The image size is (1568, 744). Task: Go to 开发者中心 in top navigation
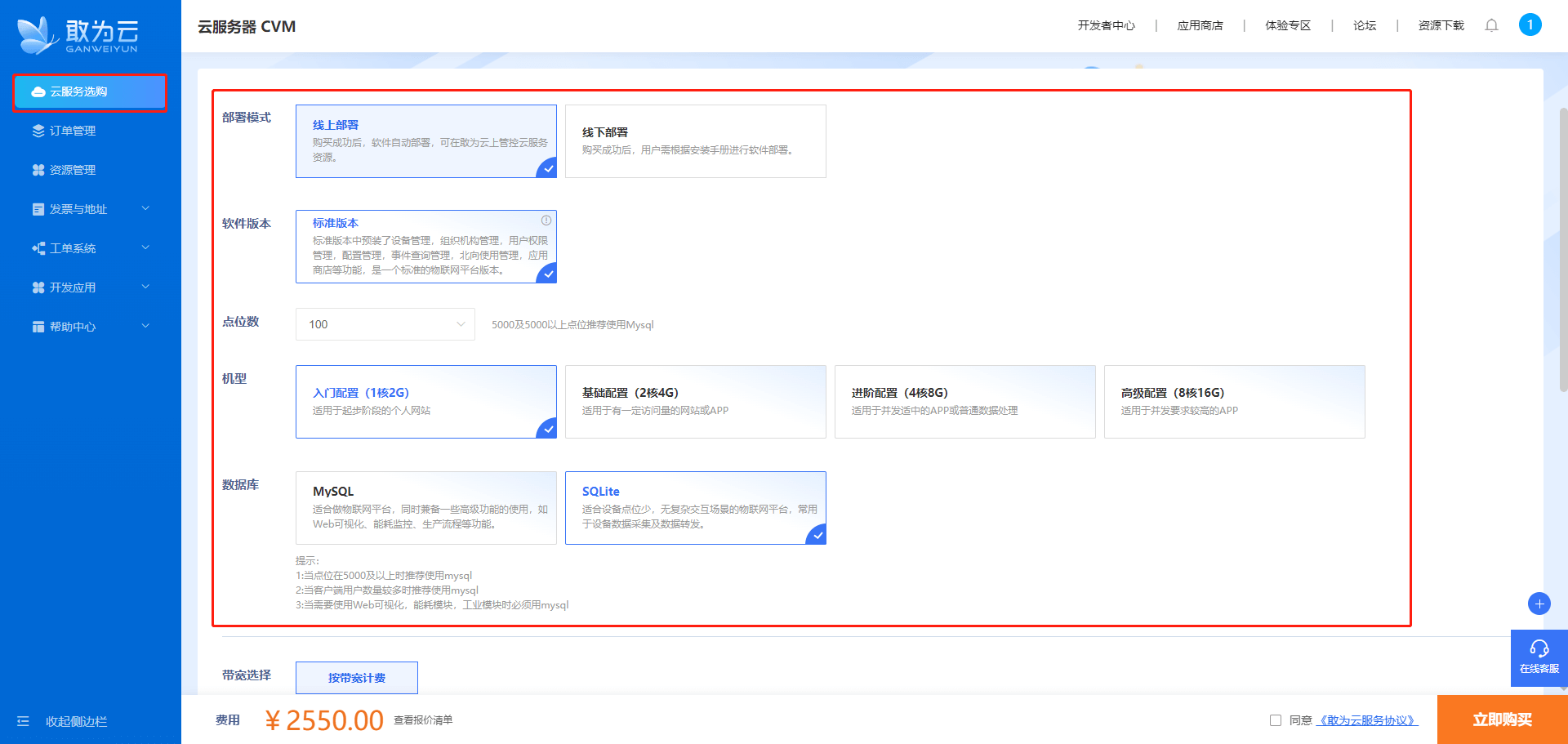click(1107, 25)
